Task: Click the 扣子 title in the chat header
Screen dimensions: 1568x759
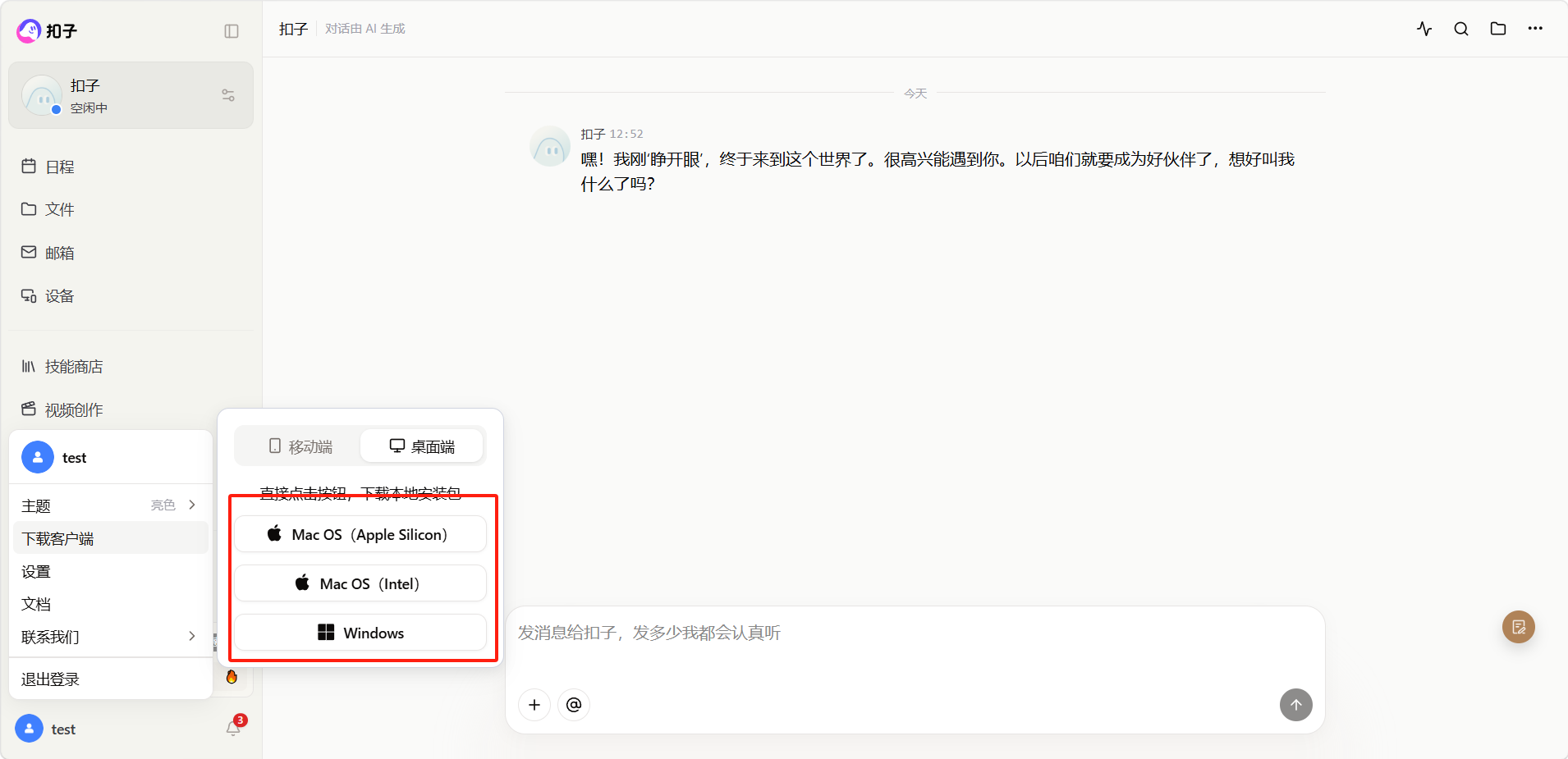Action: (x=293, y=29)
